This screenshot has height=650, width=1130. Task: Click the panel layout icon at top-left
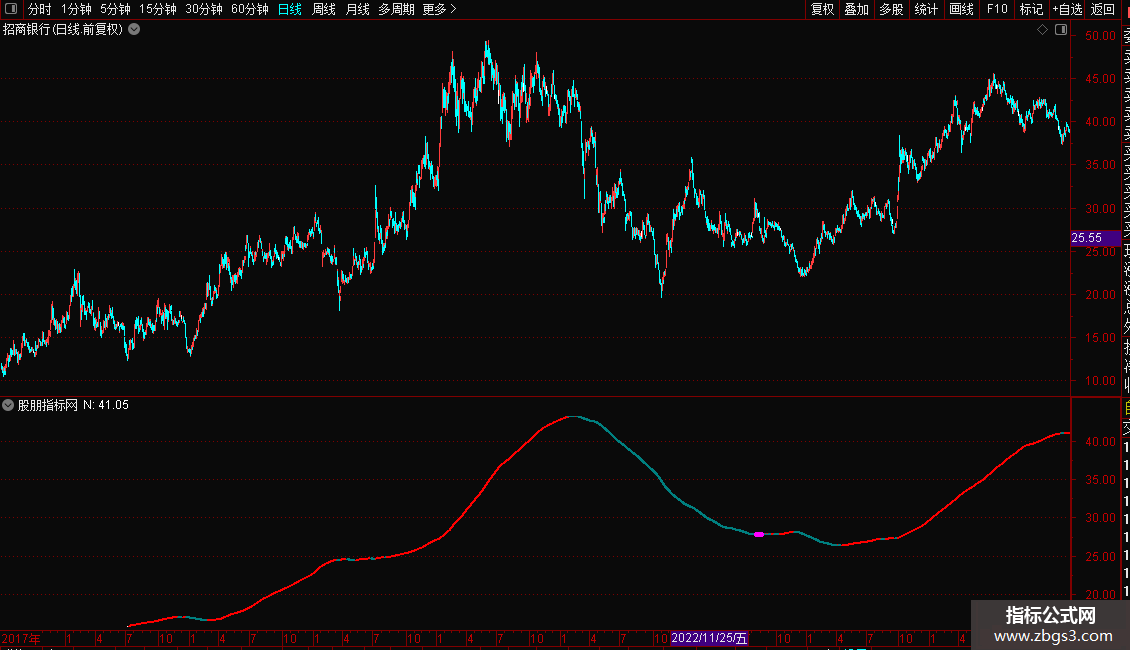point(11,9)
